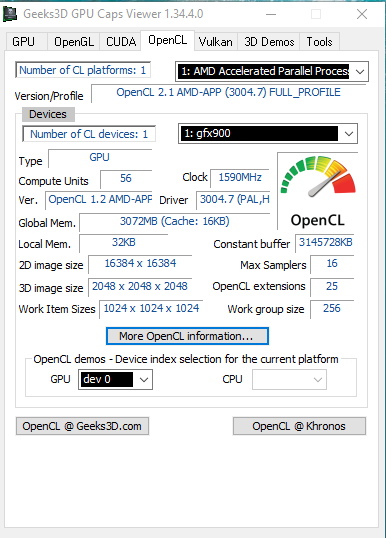Click Work Item Sizes 1024 field
This screenshot has height=538, width=386.
(x=151, y=309)
